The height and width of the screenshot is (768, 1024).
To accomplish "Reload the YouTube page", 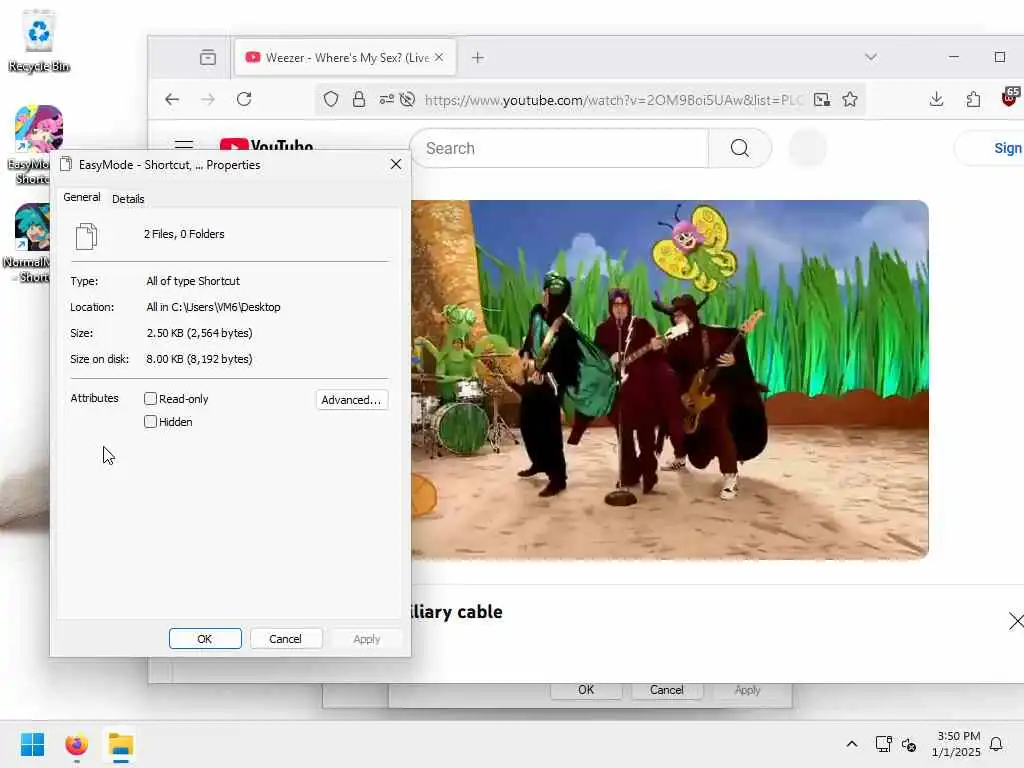I will (244, 99).
